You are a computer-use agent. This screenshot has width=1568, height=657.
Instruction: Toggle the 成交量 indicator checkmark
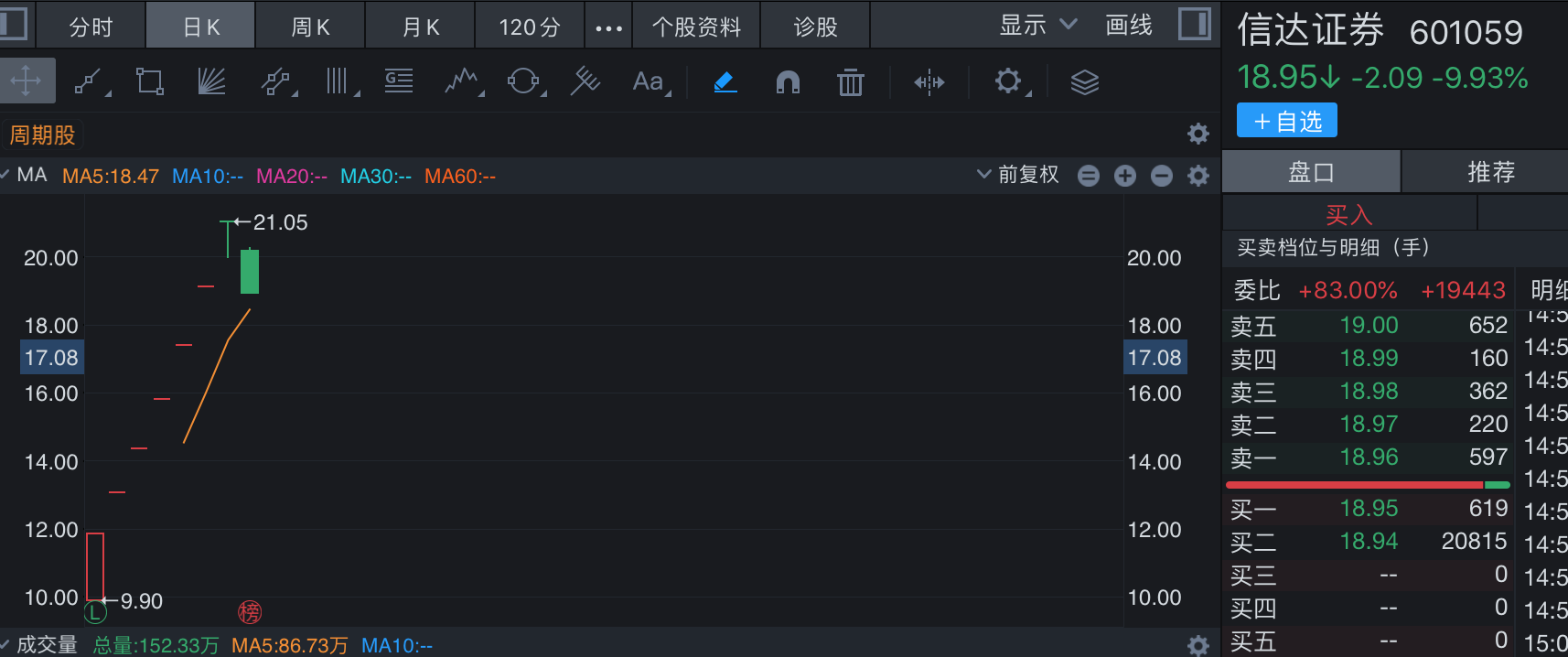[5, 644]
